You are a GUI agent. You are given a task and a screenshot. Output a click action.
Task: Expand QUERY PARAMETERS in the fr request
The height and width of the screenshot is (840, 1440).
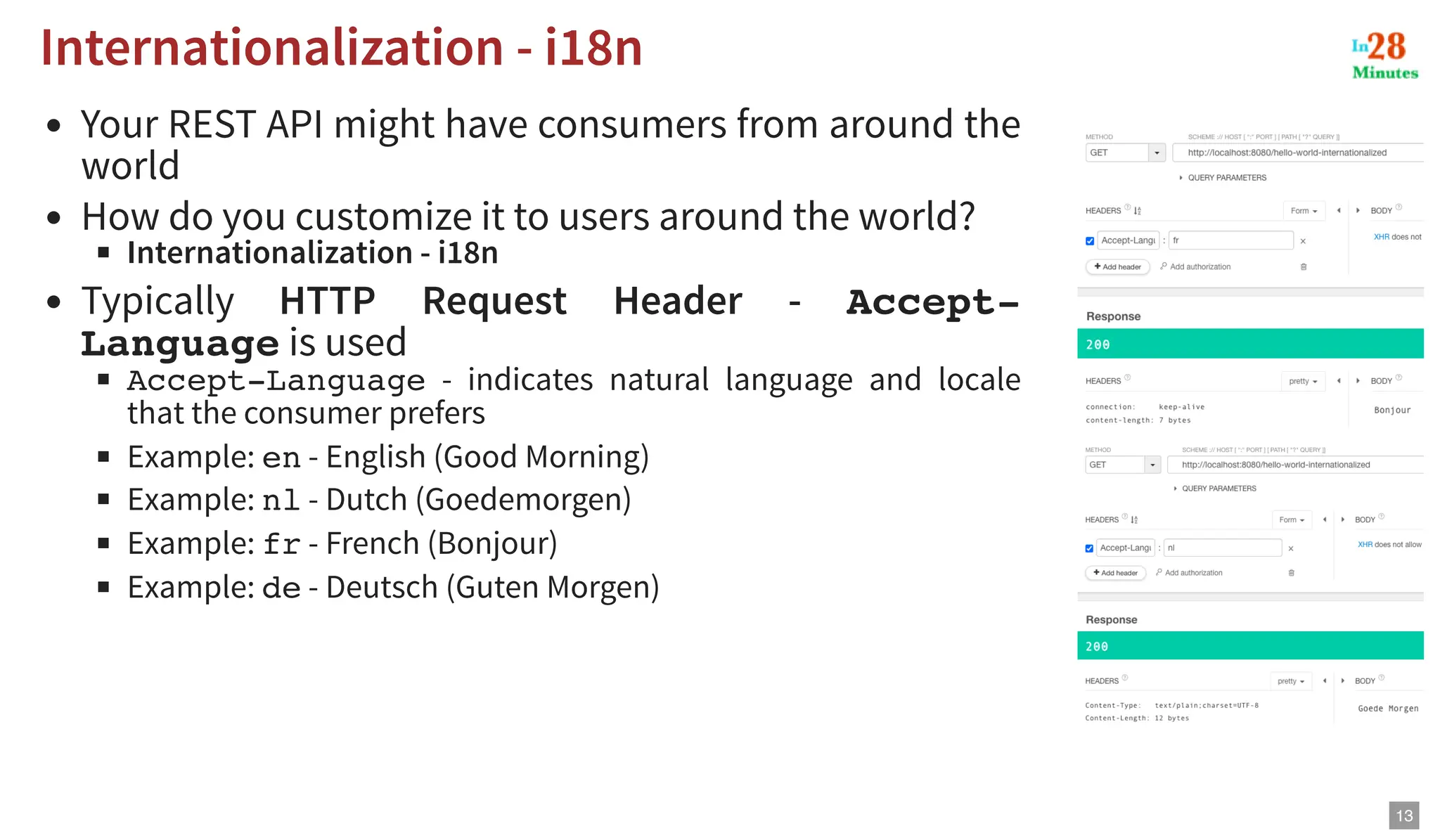click(1223, 178)
